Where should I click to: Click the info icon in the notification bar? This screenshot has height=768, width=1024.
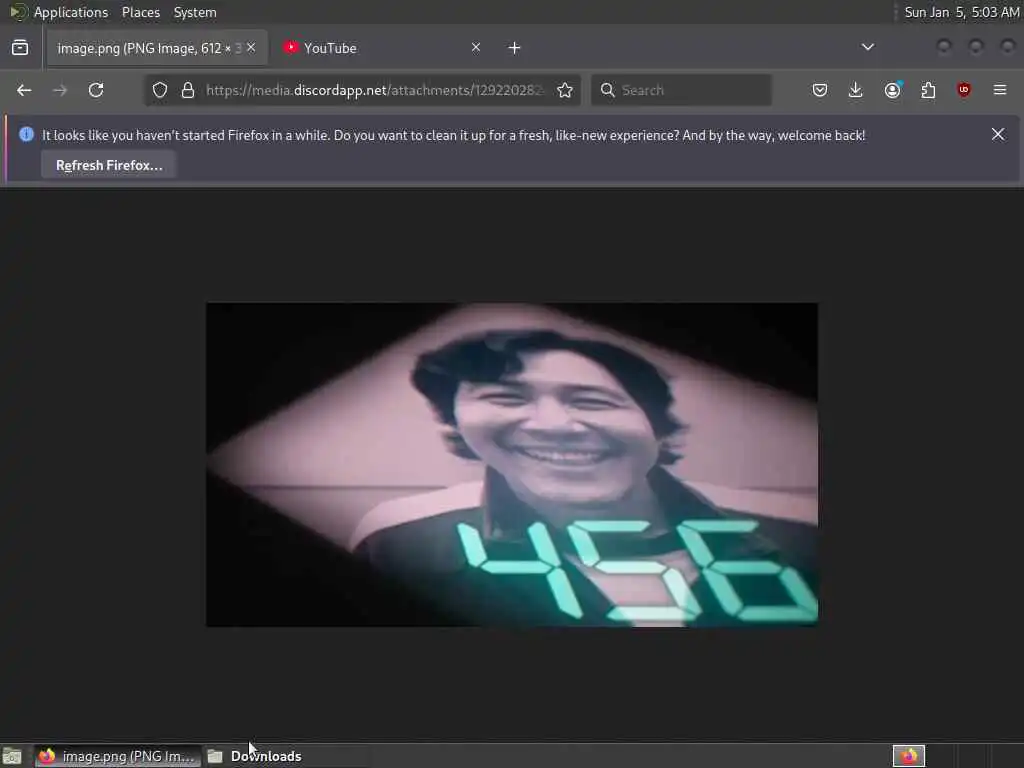26,135
